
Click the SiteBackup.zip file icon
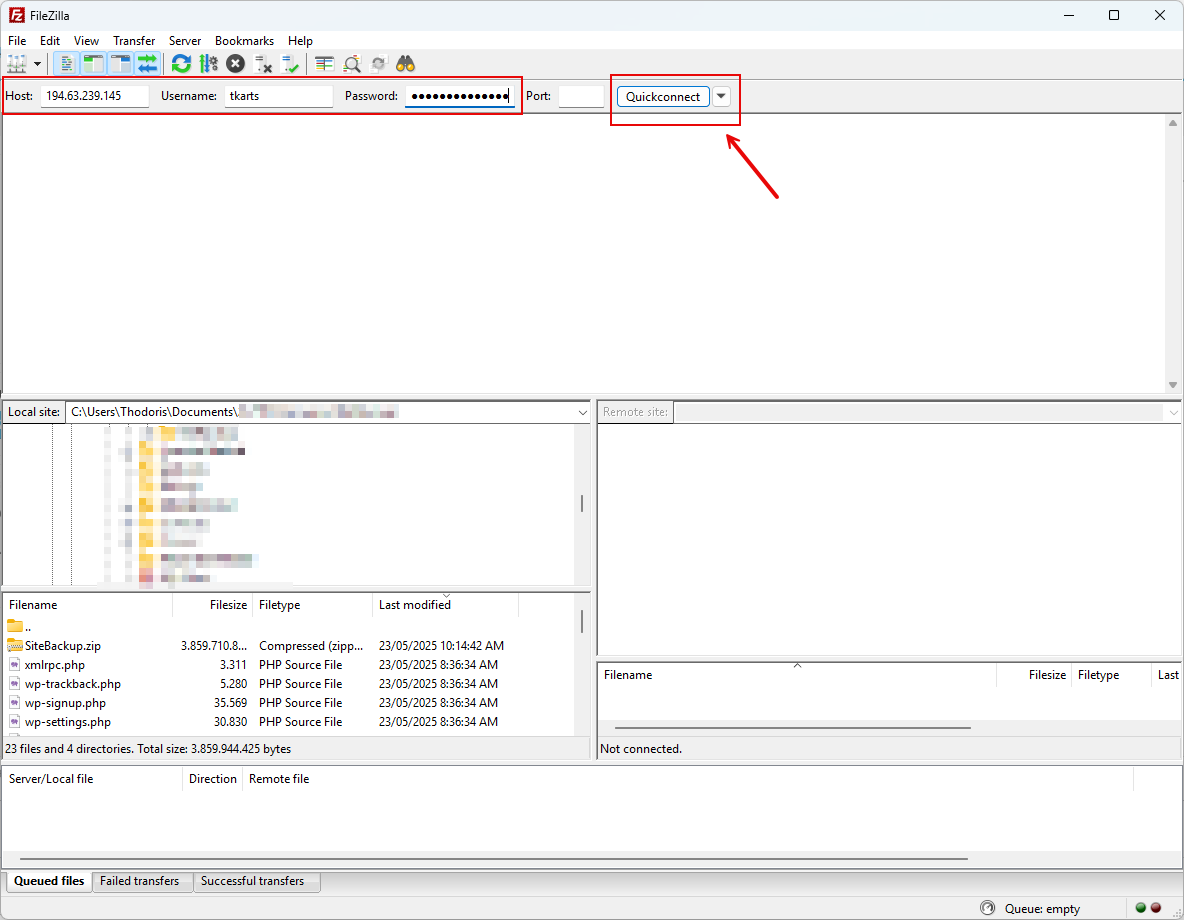(x=14, y=645)
